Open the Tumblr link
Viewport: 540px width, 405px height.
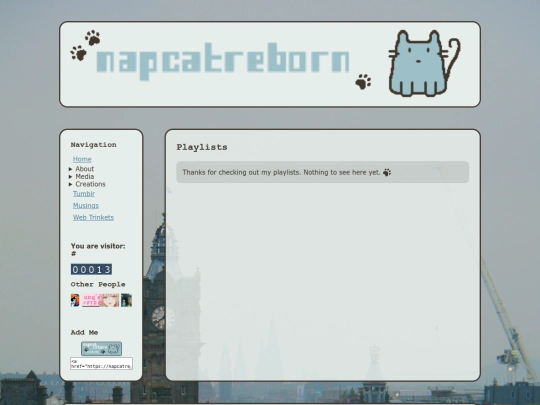coord(84,194)
